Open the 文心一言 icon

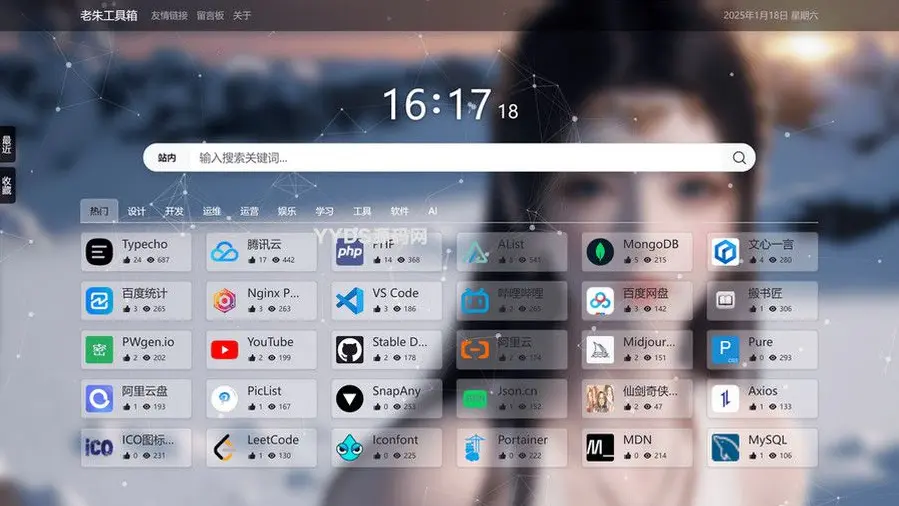[725, 252]
